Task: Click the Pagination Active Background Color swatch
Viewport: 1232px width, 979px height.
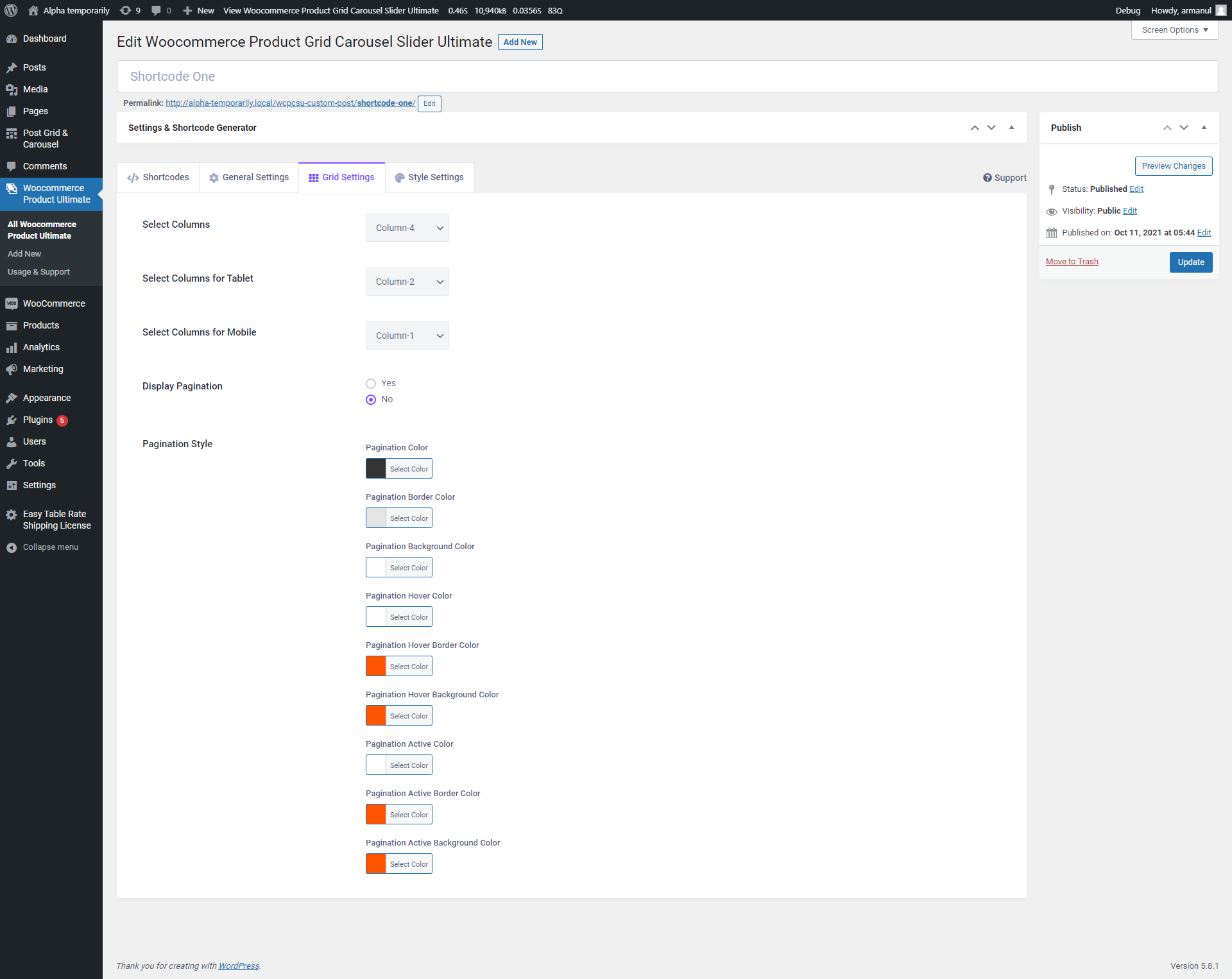Action: [376, 863]
